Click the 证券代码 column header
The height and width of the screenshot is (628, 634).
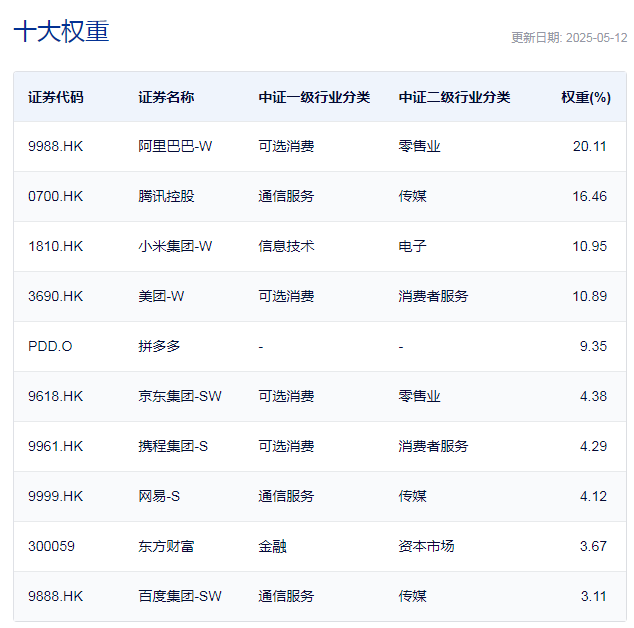(x=56, y=97)
